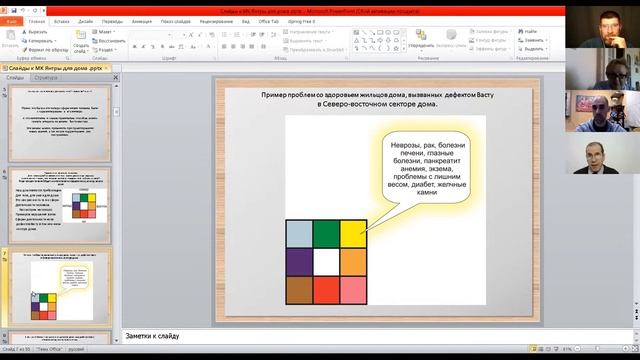Image resolution: width=640 pixels, height=360 pixels.
Task: Apply underline formatting in the font group
Action: (153, 47)
